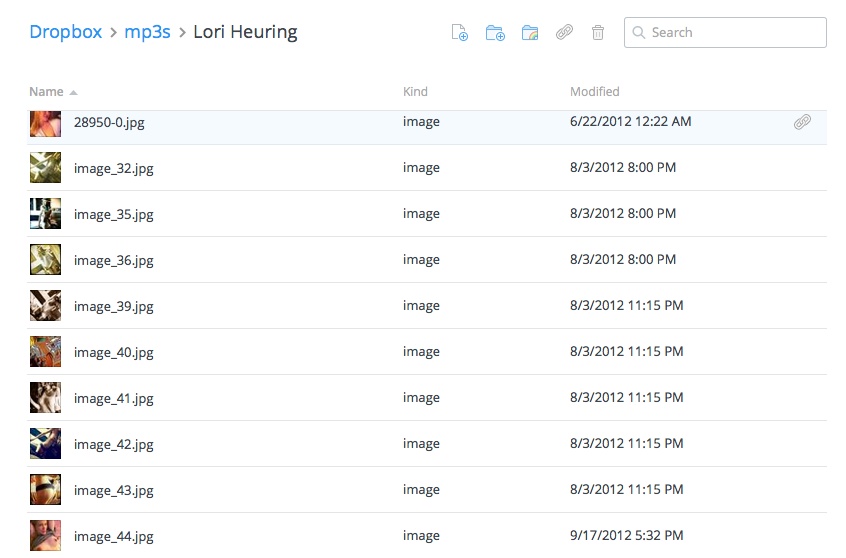Open the mp3s breadcrumb folder
The width and height of the screenshot is (846, 558).
148,32
